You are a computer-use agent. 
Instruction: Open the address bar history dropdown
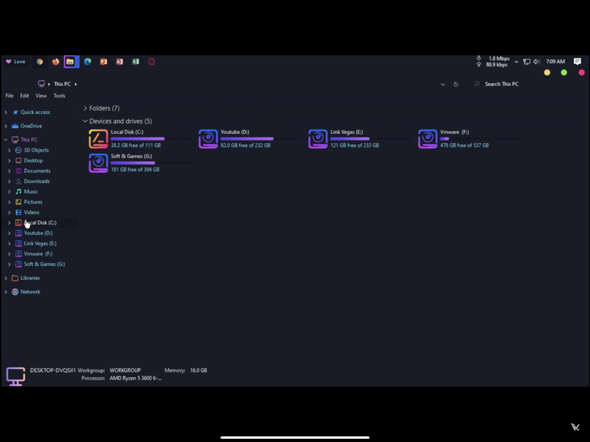(x=443, y=84)
